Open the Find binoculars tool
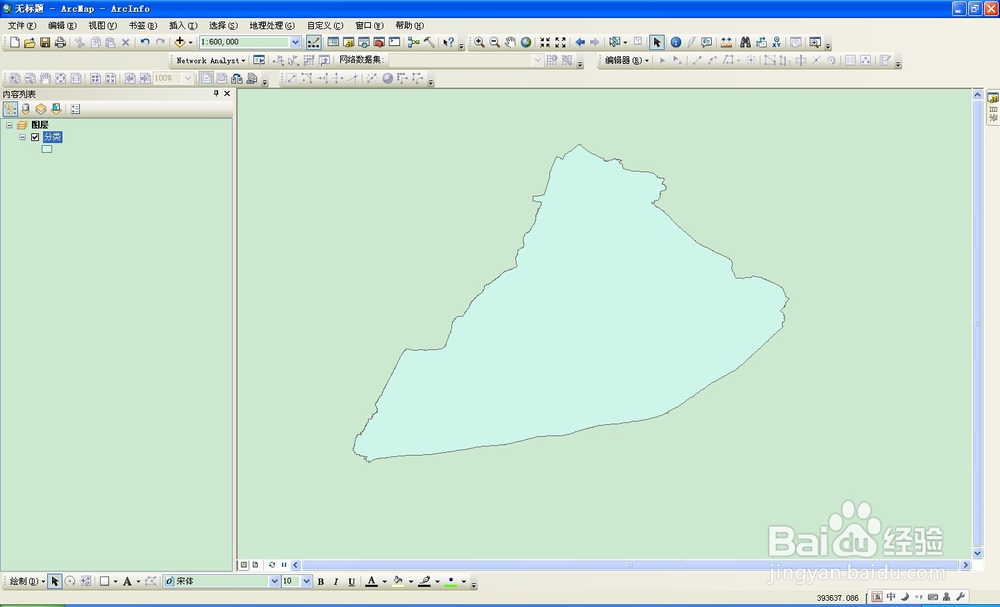Screen dimensions: 1000x607 coord(745,42)
